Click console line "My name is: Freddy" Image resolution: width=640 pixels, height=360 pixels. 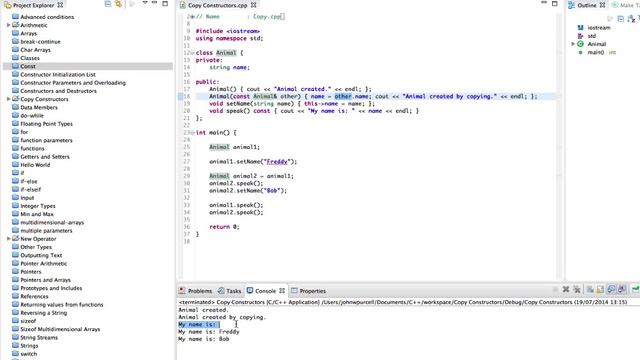pos(209,332)
